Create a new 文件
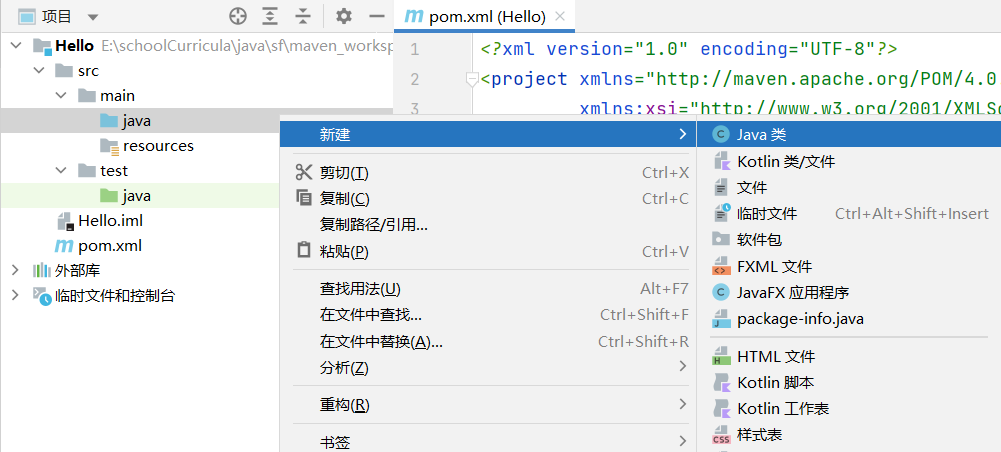Viewport: 1001px width, 452px height. (x=849, y=188)
